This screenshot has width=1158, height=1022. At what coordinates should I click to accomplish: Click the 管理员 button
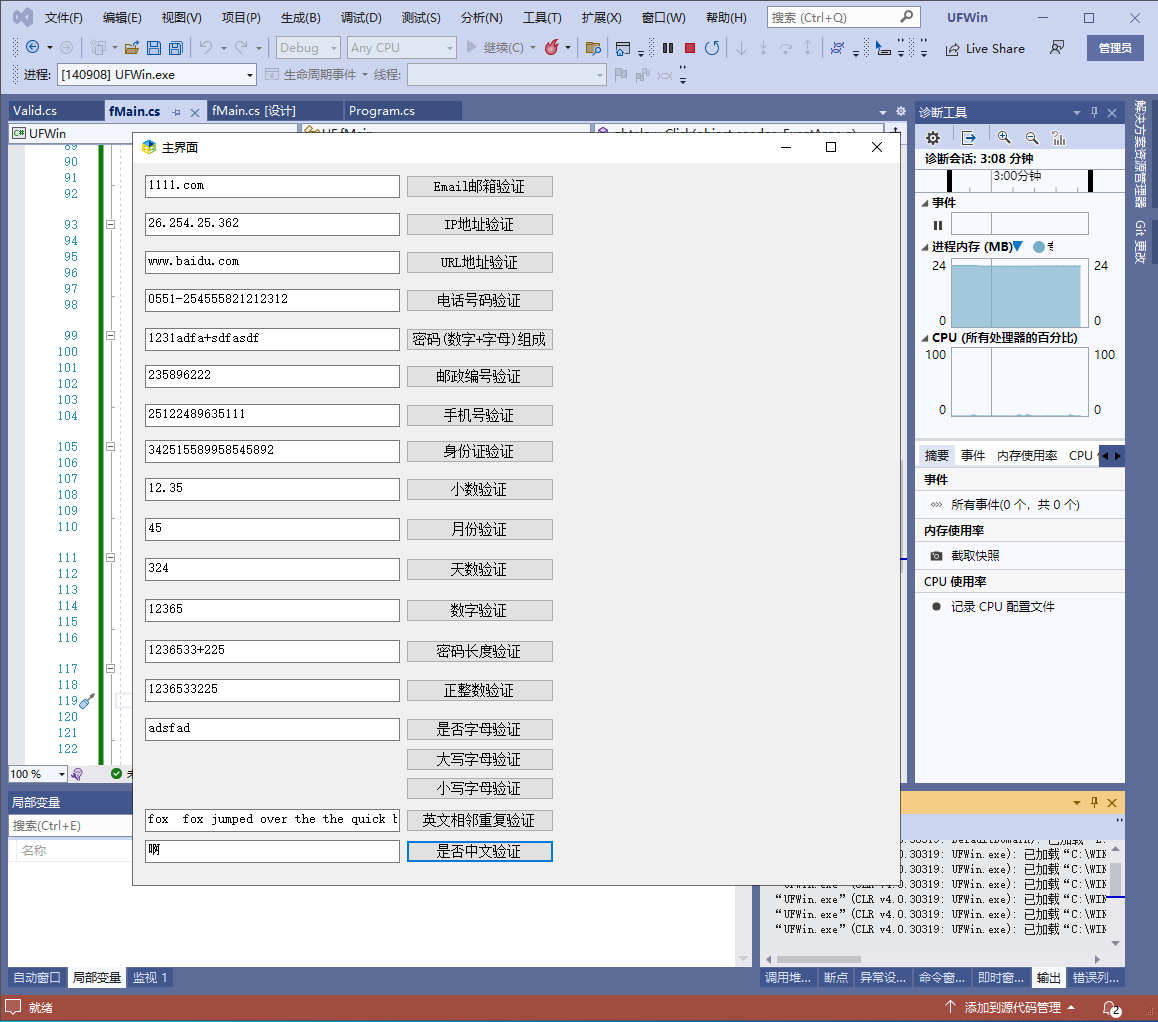point(1115,48)
